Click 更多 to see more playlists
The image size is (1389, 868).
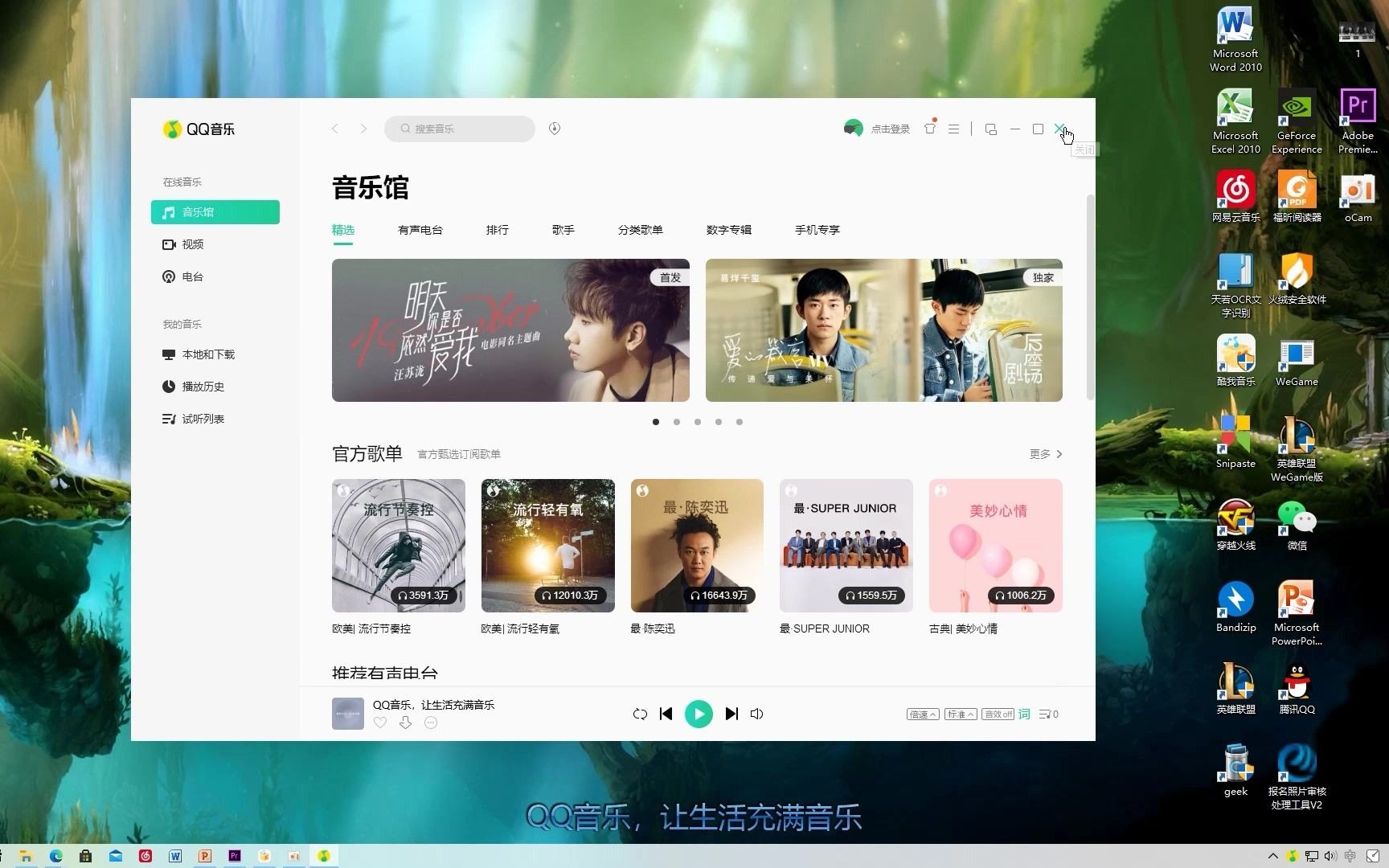(x=1046, y=454)
